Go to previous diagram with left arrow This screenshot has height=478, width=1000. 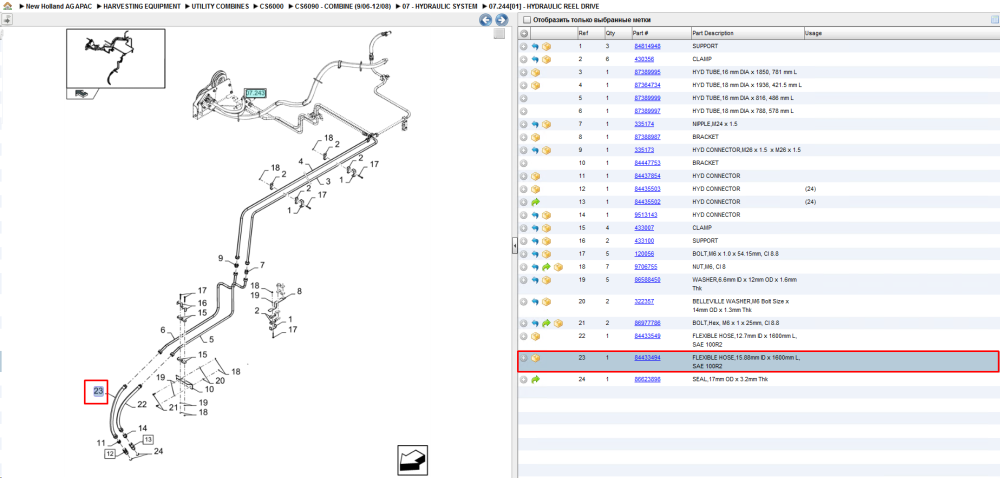click(x=485, y=20)
